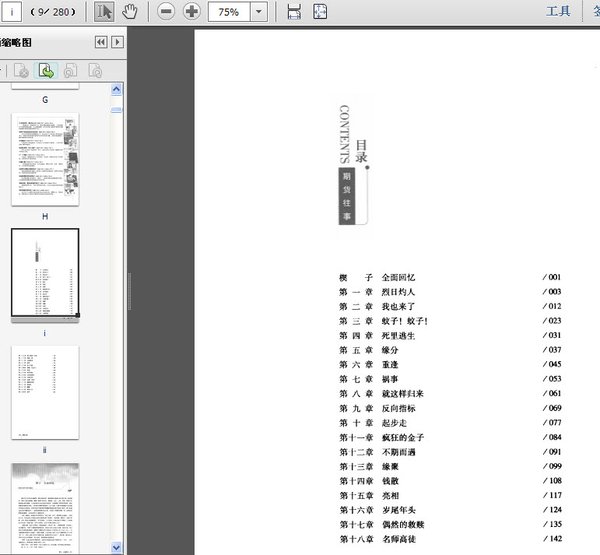Collapse the thumbnails panel with double arrow
Image resolution: width=600 pixels, height=555 pixels.
pyautogui.click(x=100, y=42)
